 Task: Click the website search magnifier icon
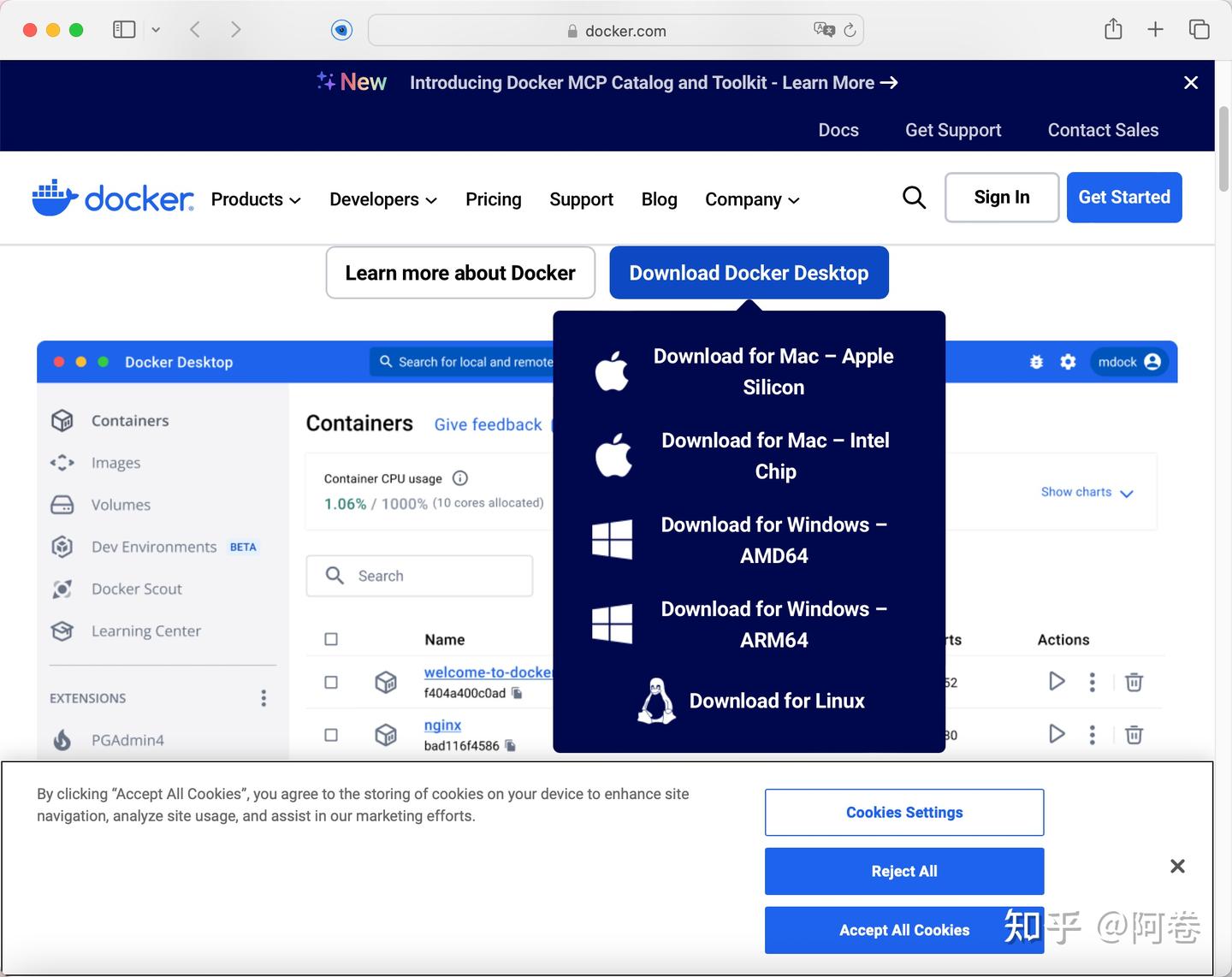(914, 198)
